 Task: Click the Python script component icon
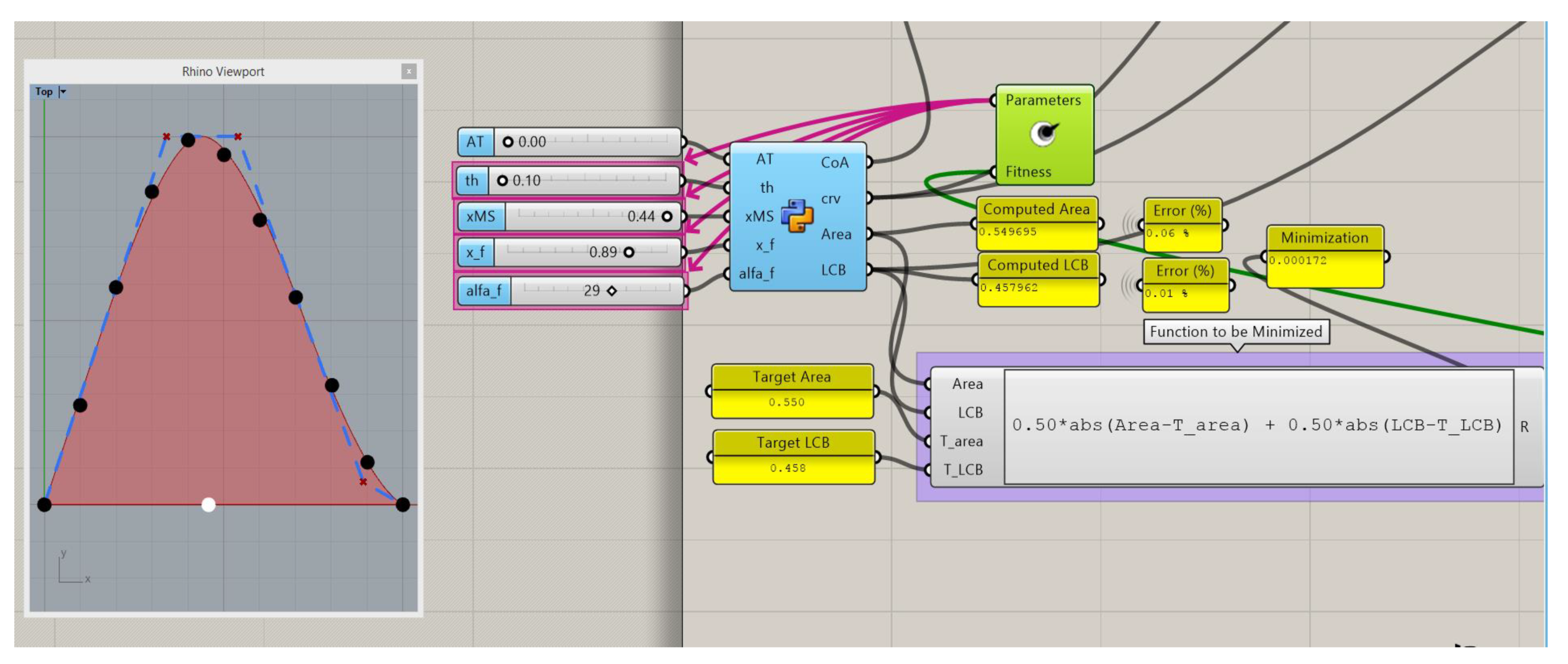[797, 216]
